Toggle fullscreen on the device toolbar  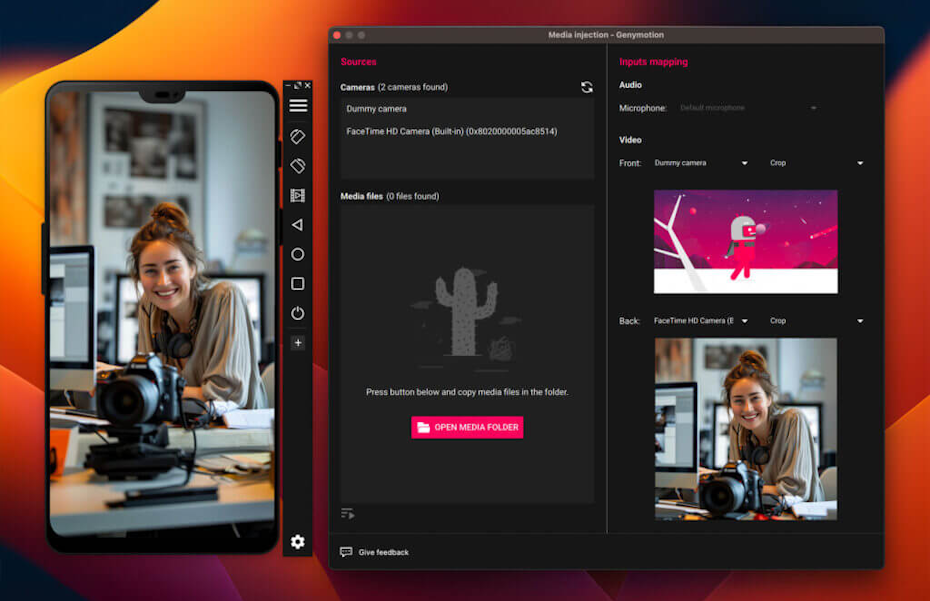click(x=298, y=85)
